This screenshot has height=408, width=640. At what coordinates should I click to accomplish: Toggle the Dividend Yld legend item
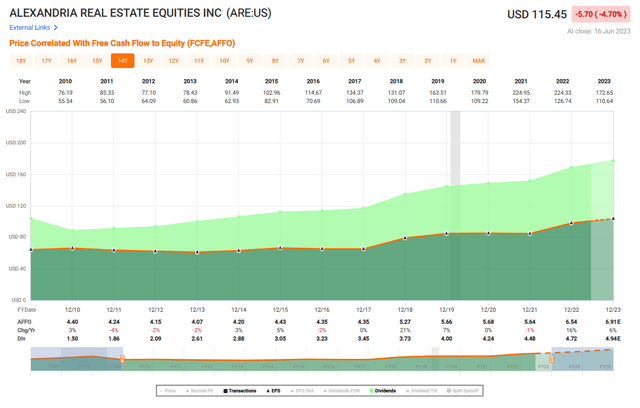tap(422, 391)
